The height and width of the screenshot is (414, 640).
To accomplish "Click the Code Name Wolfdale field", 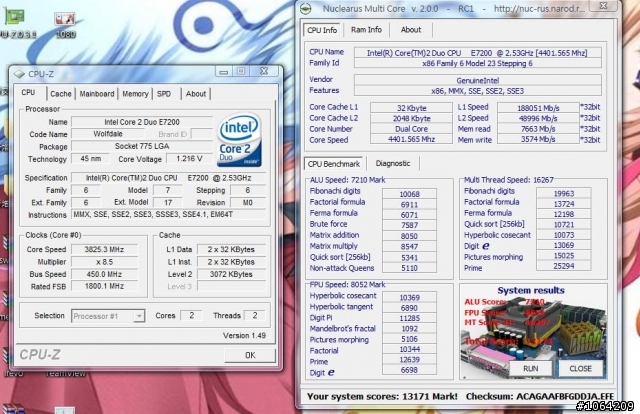I will click(108, 134).
